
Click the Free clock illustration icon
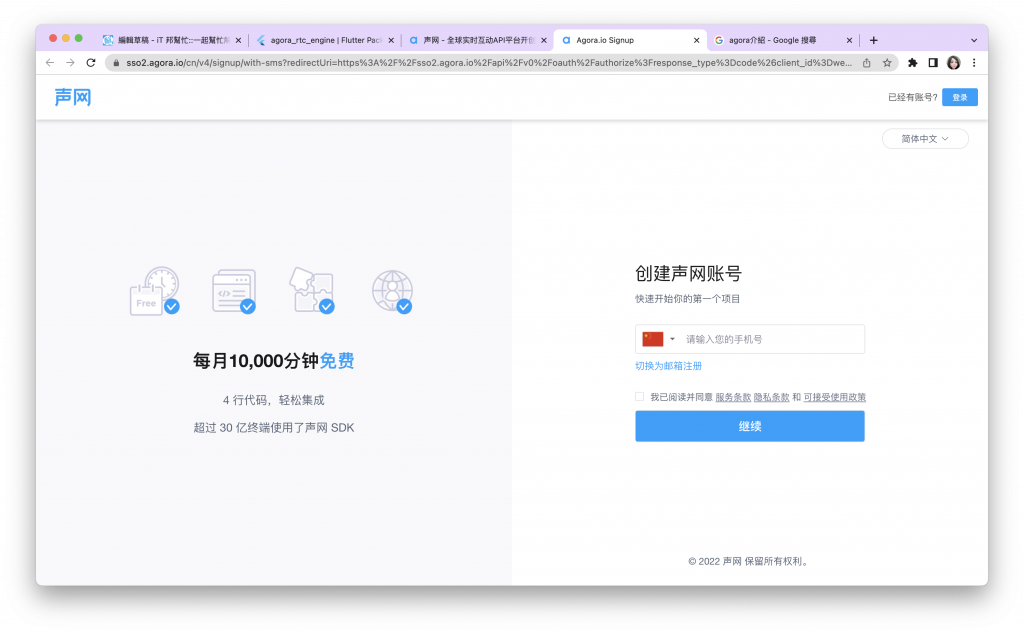(155, 291)
